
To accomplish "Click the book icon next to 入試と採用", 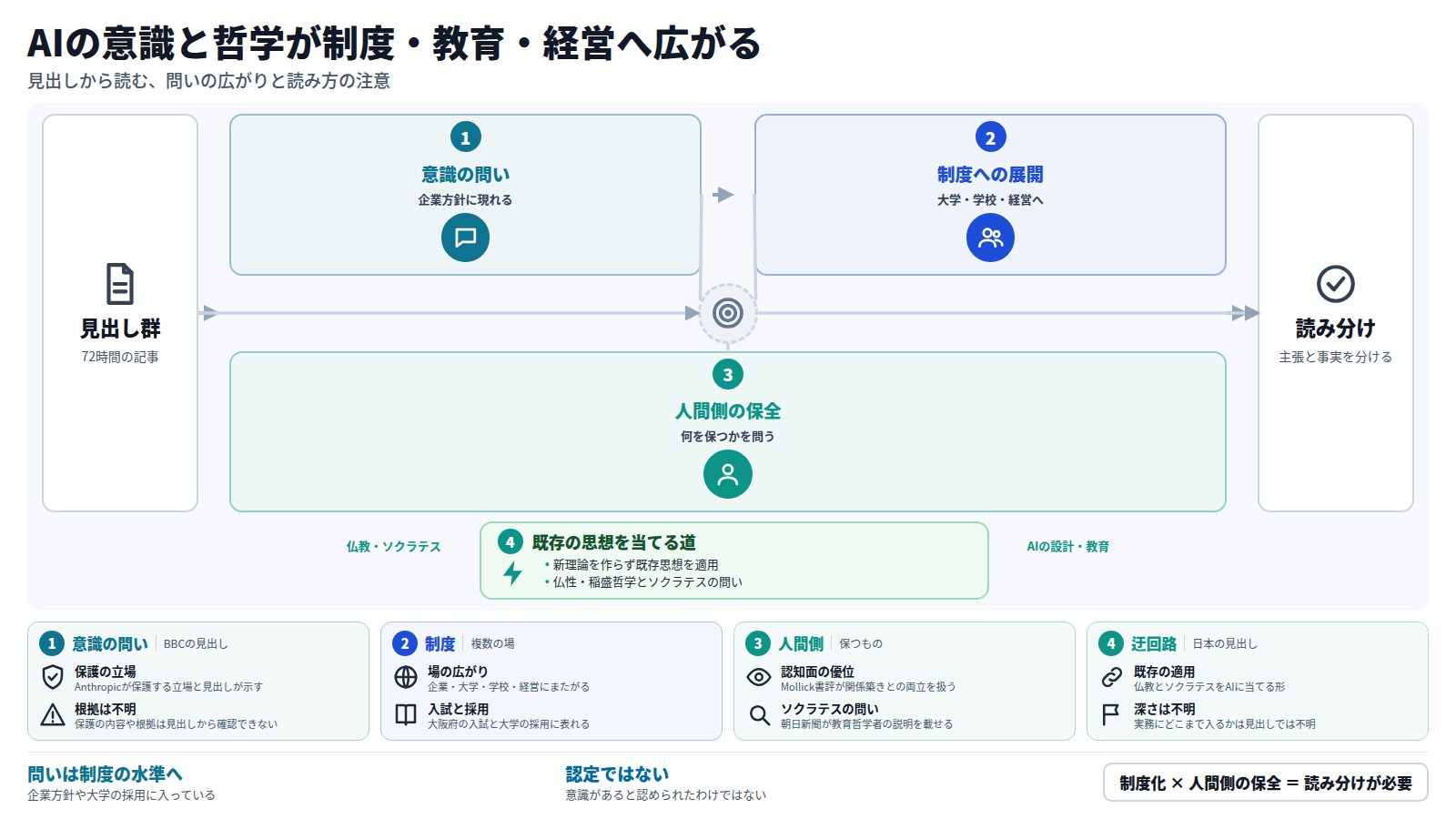I will coord(406,714).
